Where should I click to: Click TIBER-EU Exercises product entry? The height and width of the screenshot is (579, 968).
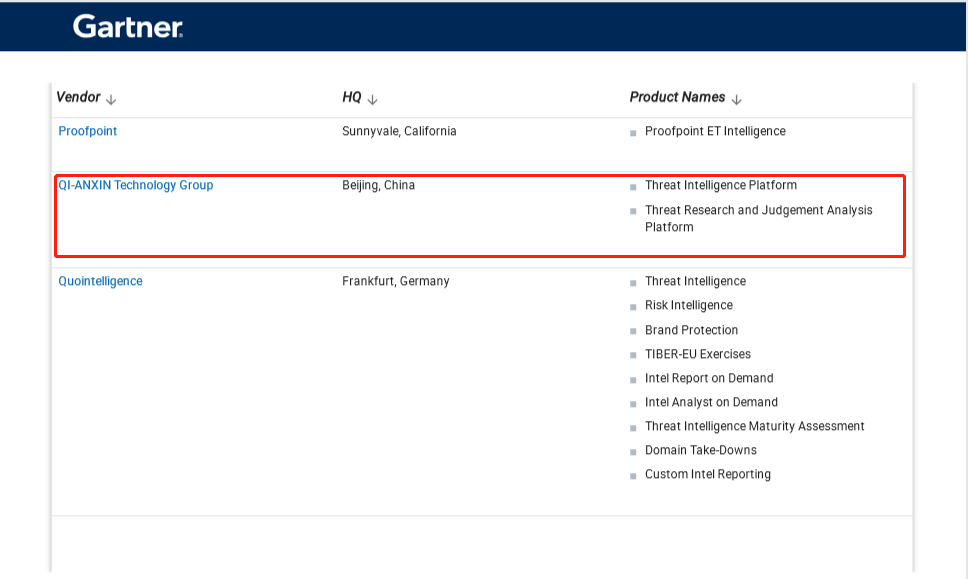pyautogui.click(x=697, y=354)
